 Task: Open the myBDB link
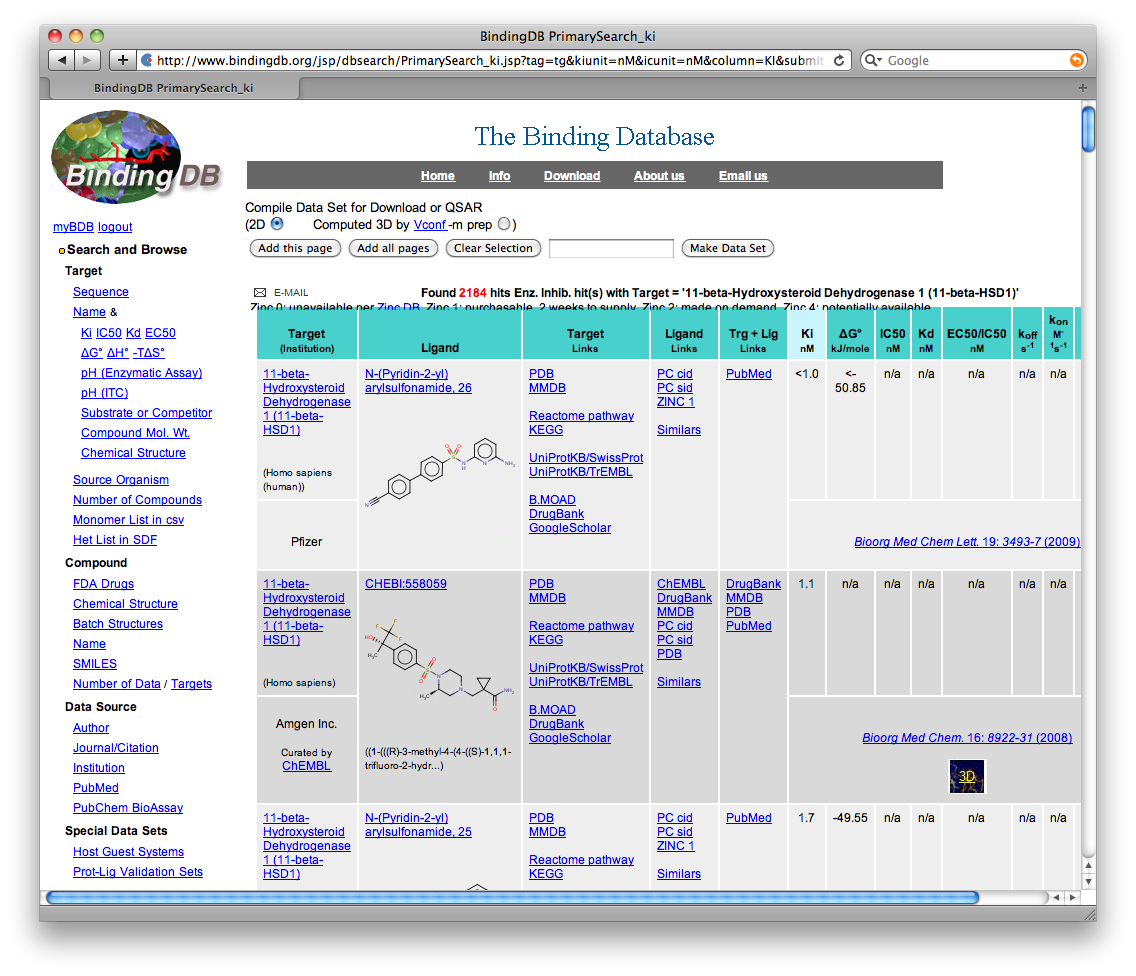click(73, 227)
